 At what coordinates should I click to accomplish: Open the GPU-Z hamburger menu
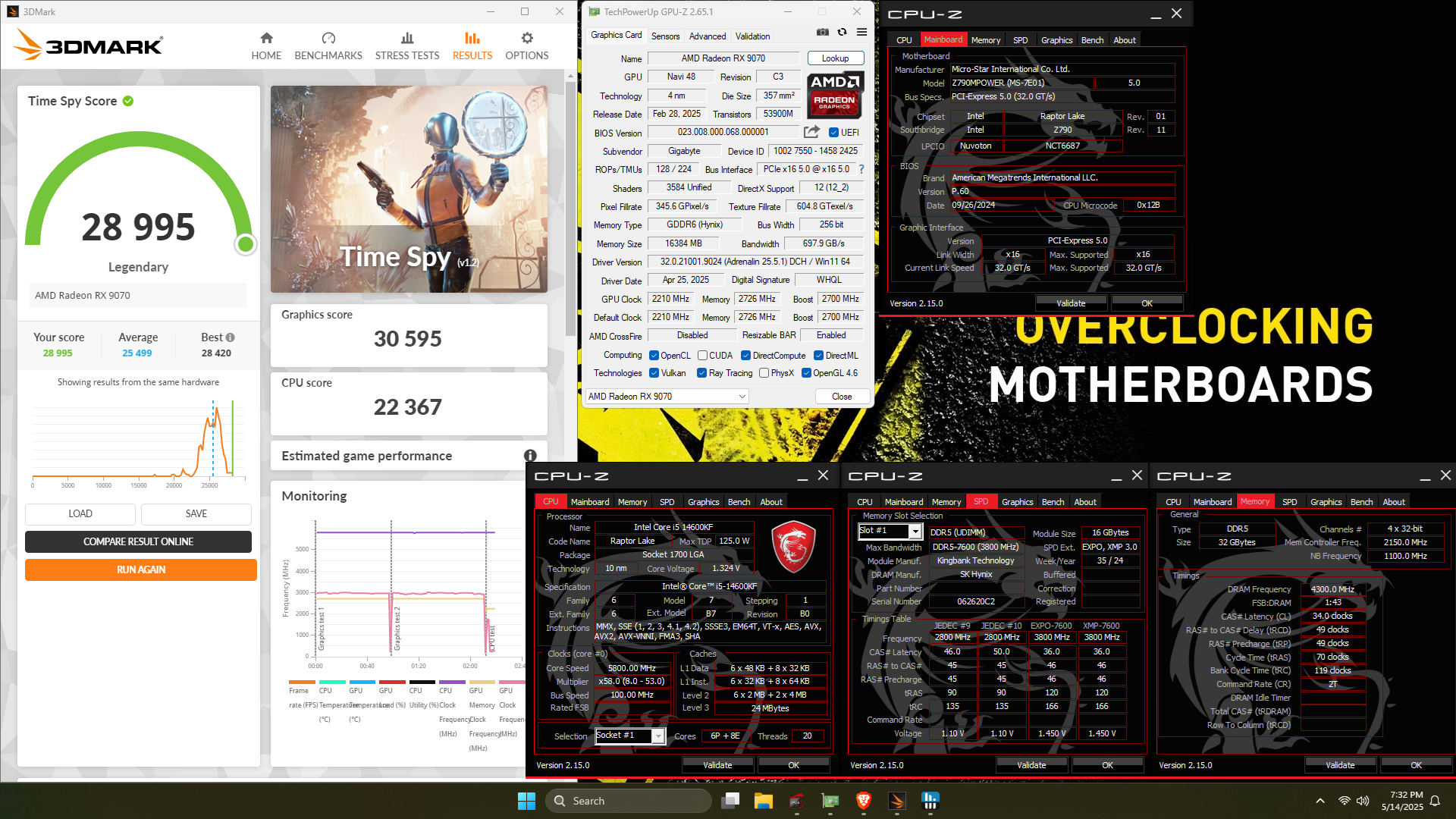pos(861,32)
